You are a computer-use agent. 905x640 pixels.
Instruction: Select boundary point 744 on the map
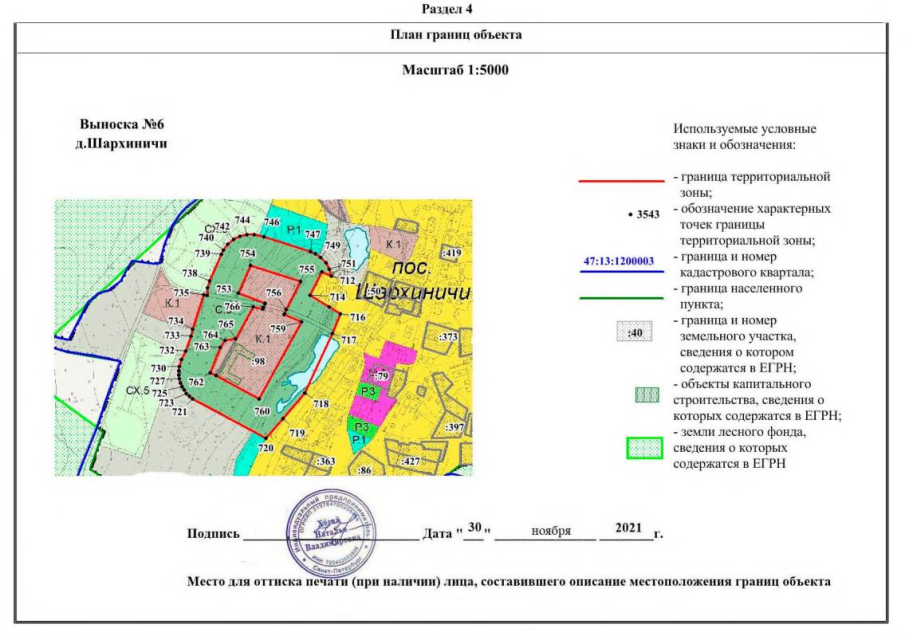pos(242,220)
